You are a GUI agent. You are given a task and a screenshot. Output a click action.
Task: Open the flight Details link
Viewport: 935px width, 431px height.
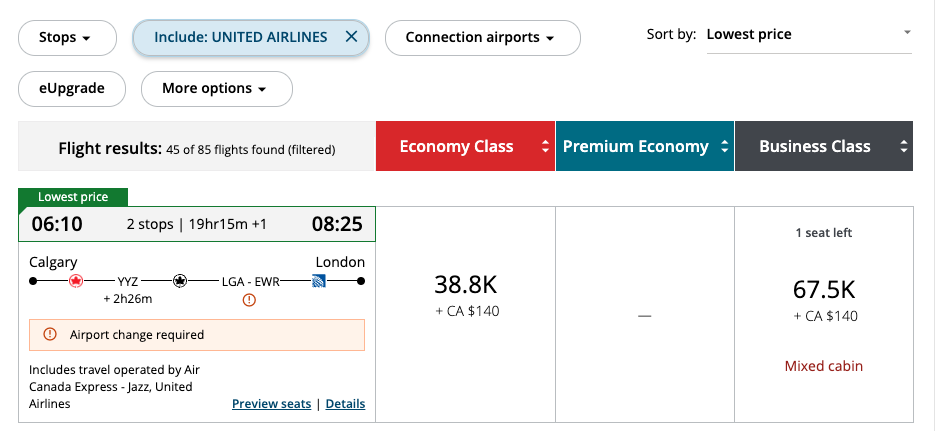345,404
